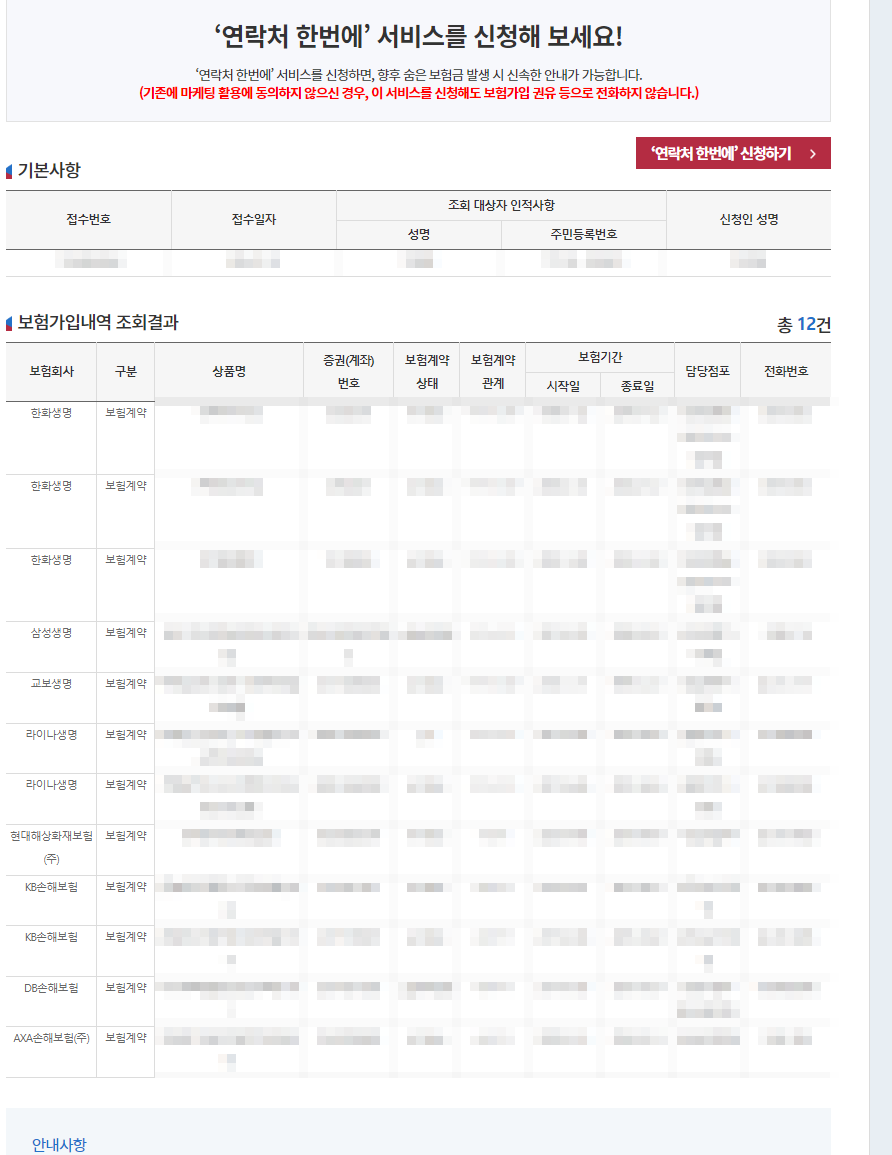
Task: Click the service description sentence below the headline
Action: click(418, 75)
